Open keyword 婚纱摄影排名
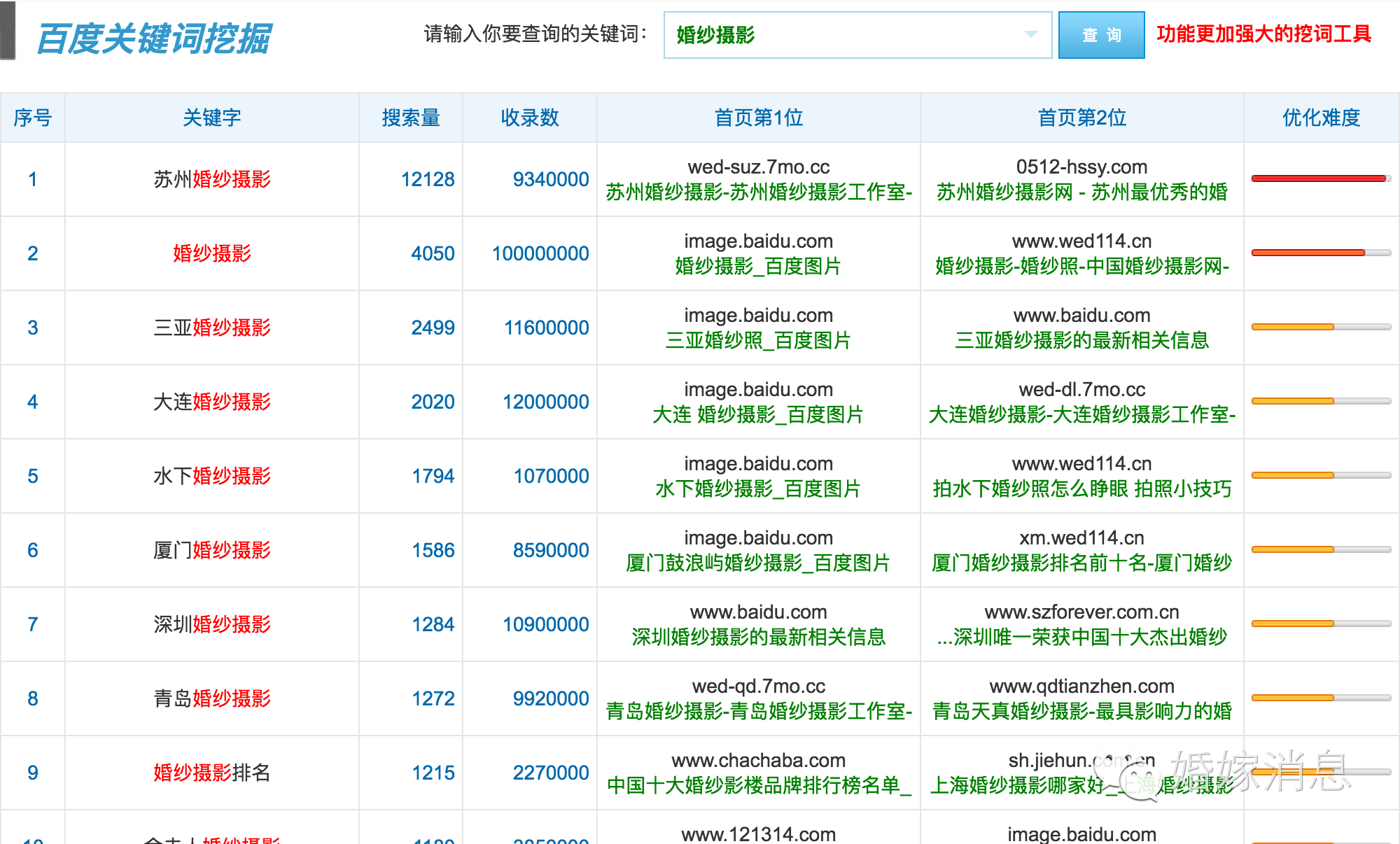Viewport: 1400px width, 844px height. (x=212, y=773)
